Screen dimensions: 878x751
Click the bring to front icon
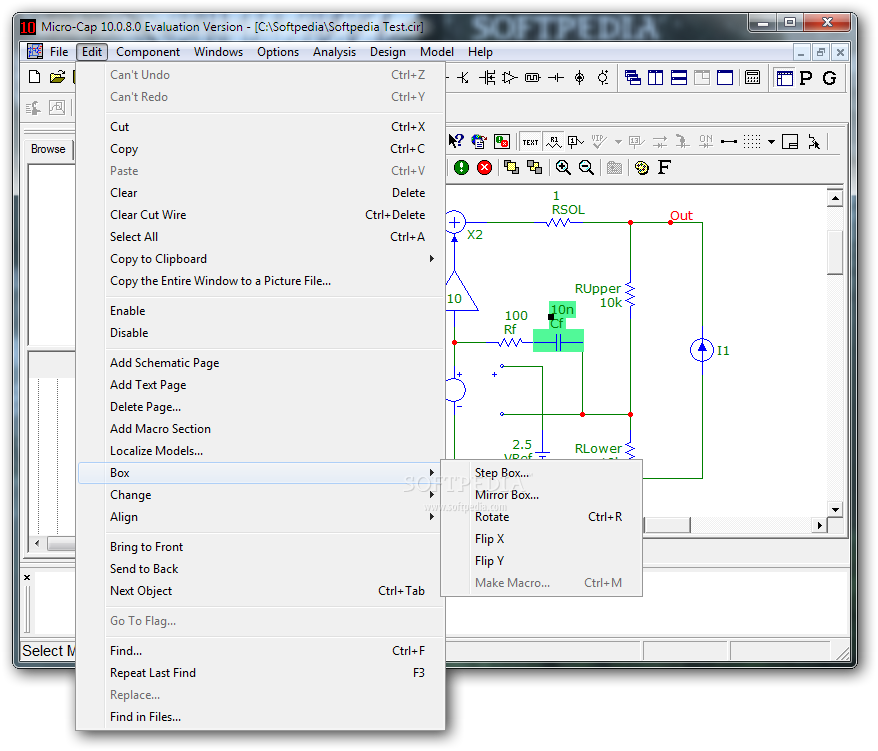(511, 167)
